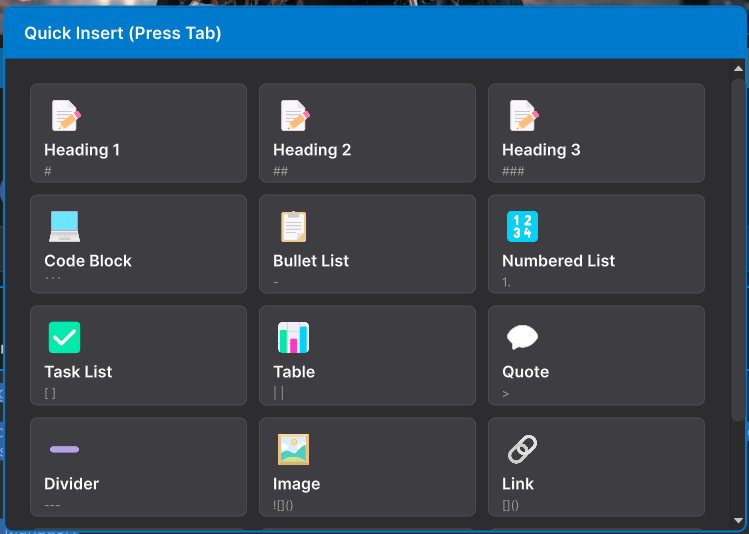Select the Table bar chart icon
Image resolution: width=749 pixels, height=534 pixels.
click(x=293, y=338)
